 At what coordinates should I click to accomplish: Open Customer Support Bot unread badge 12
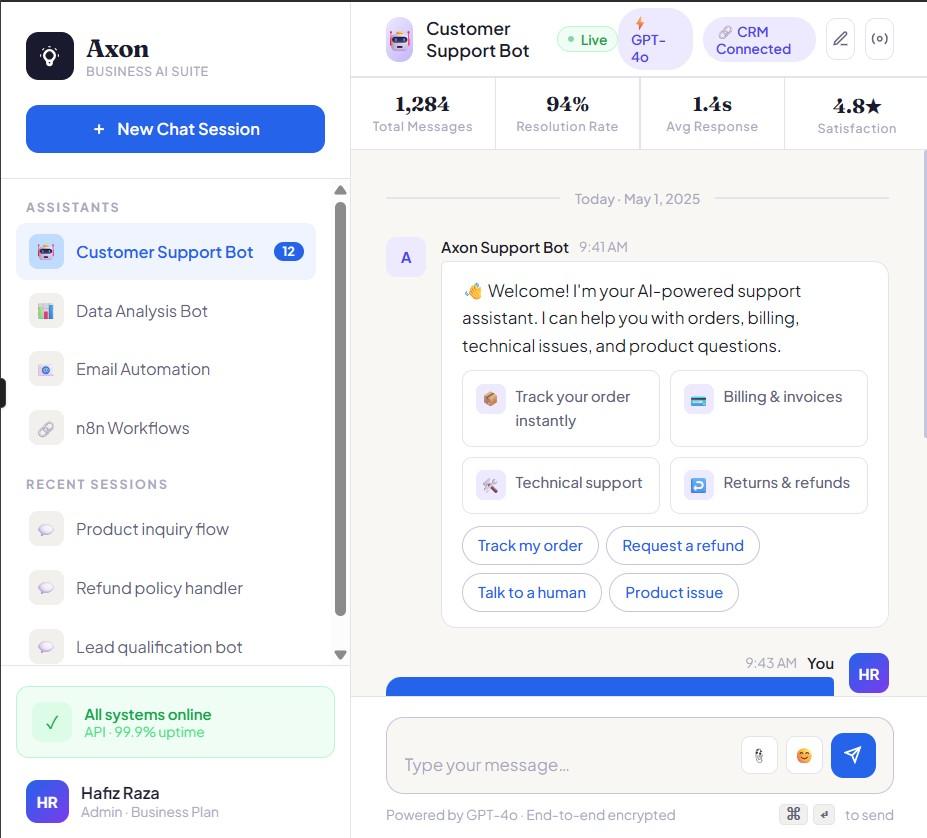289,251
